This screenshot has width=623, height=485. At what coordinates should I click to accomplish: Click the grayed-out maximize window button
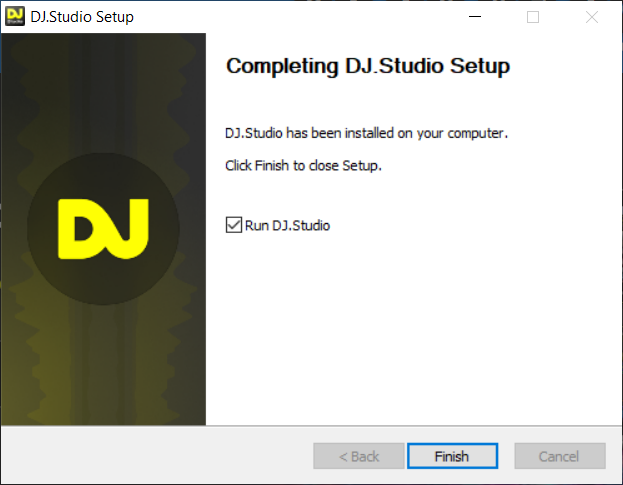[533, 17]
